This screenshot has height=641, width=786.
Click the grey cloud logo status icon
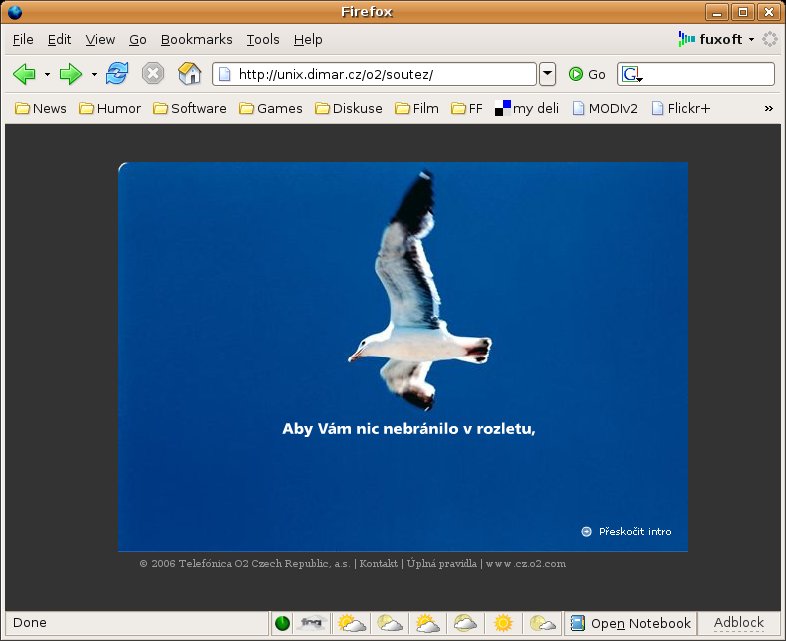(x=311, y=623)
